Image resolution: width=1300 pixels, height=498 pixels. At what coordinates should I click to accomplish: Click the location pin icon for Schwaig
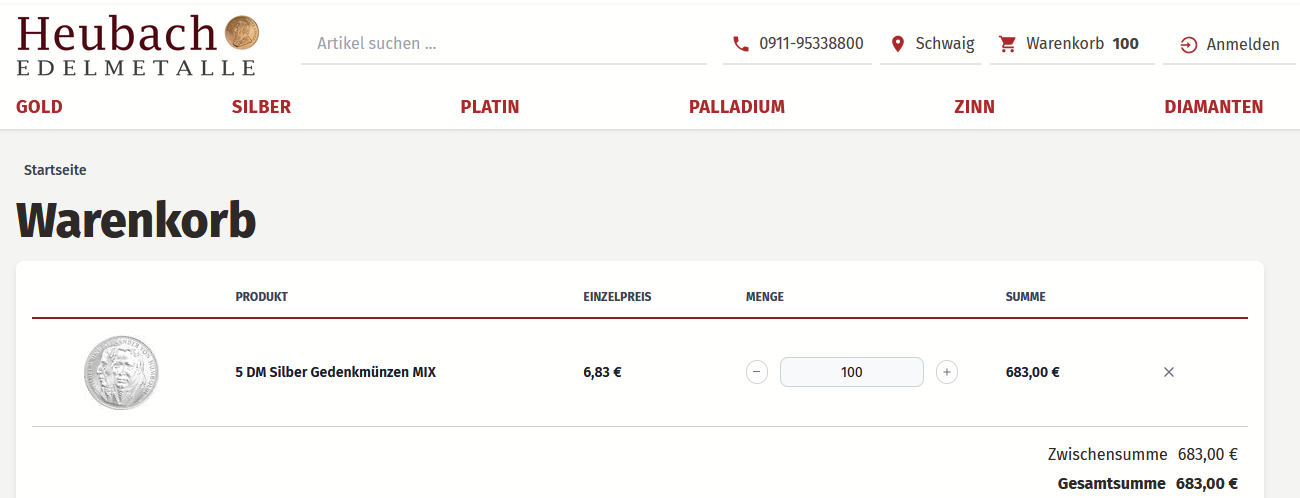(898, 44)
